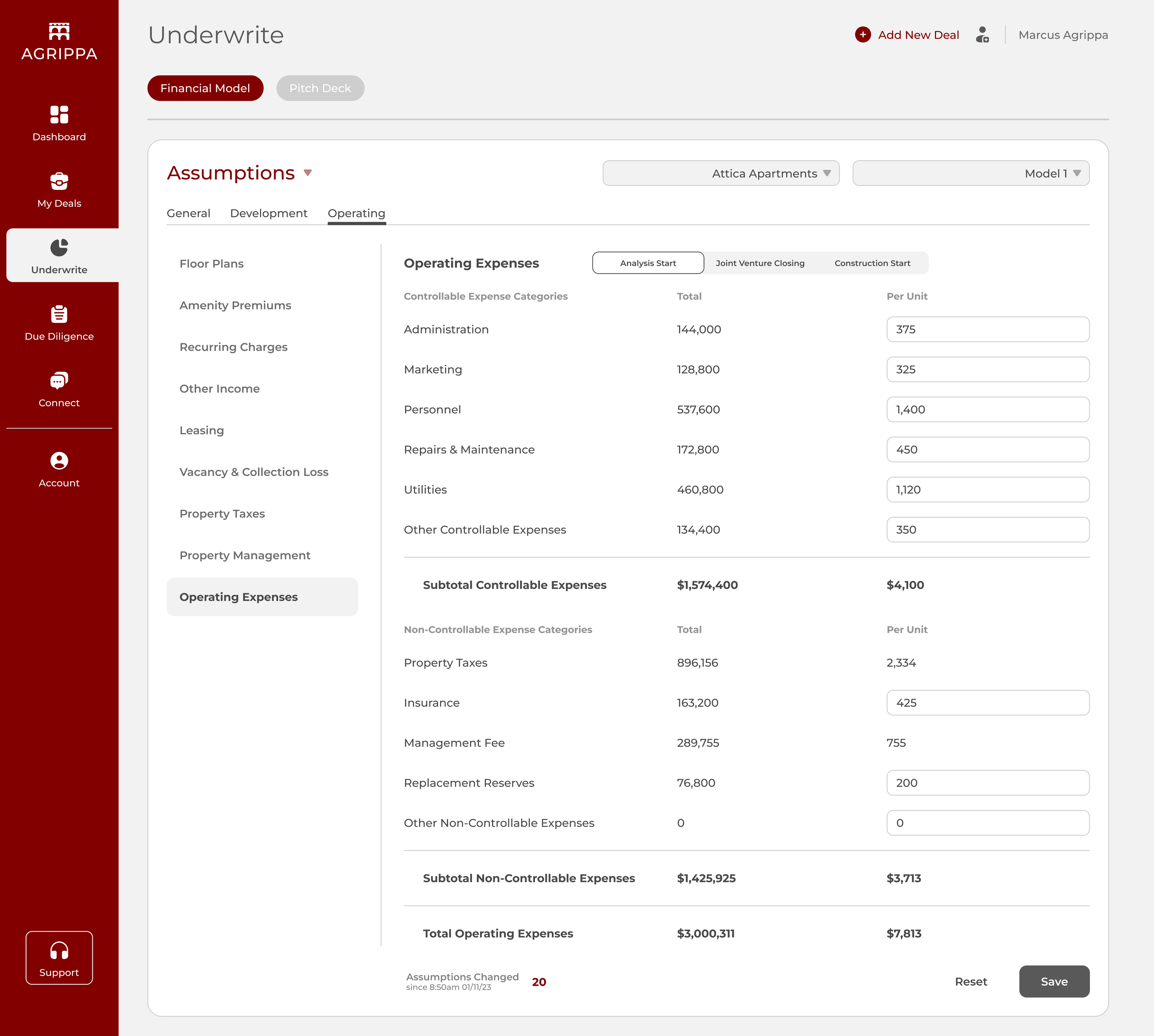Click Replacement Reserves per unit field
The image size is (1154, 1036).
point(988,783)
